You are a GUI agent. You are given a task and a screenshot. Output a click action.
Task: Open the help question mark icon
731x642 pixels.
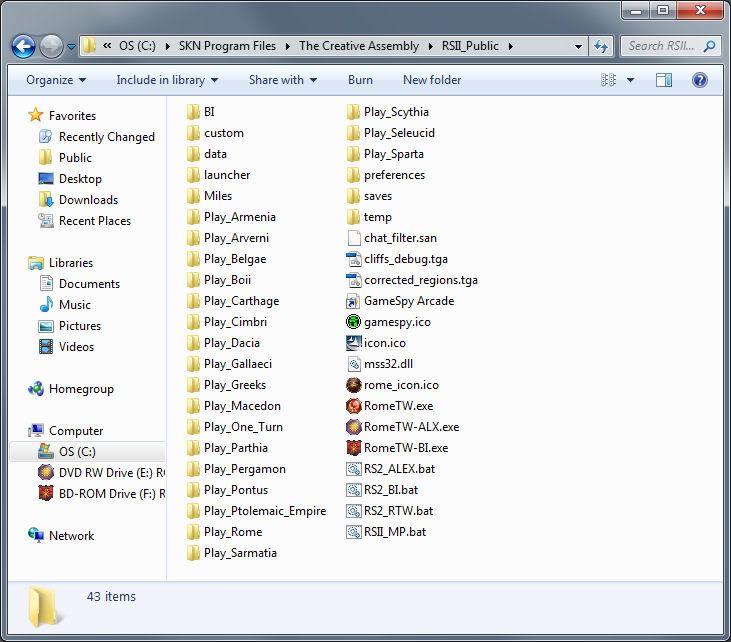[x=700, y=80]
